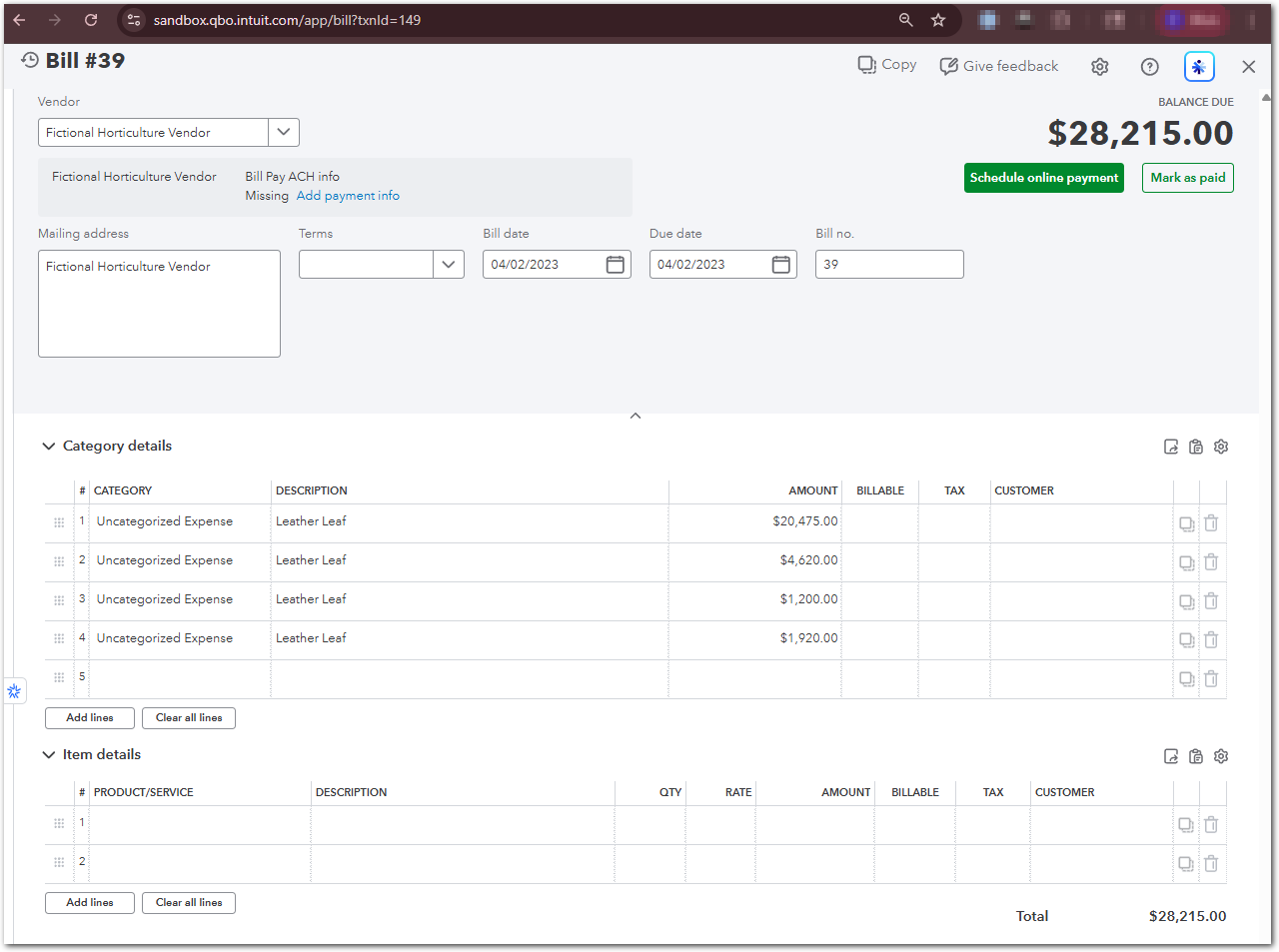Open Vendor dropdown arrow

click(284, 133)
